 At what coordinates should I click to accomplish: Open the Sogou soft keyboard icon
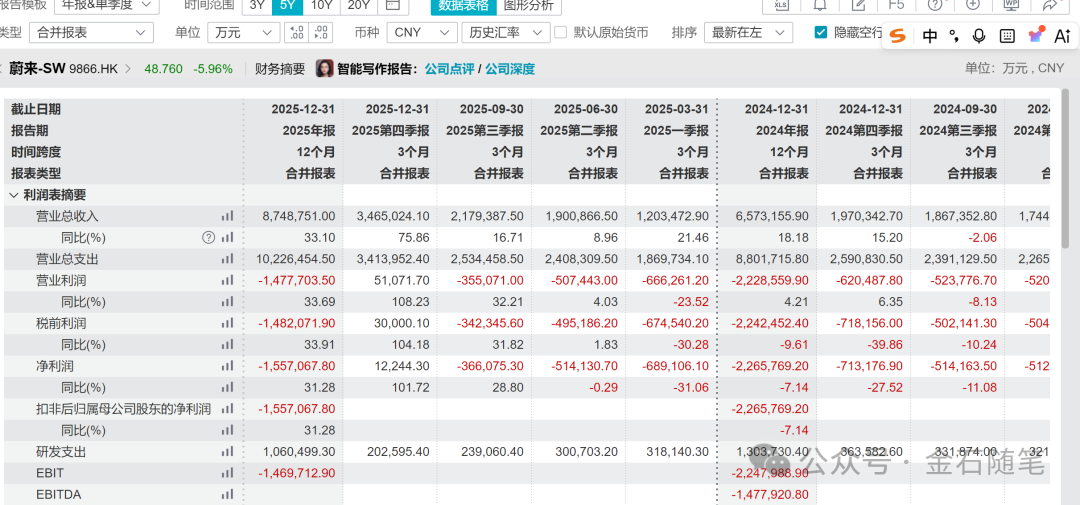1006,37
